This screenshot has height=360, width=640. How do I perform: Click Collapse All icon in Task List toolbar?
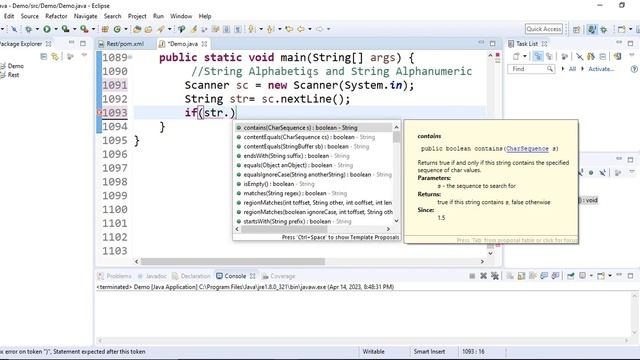coord(602,56)
